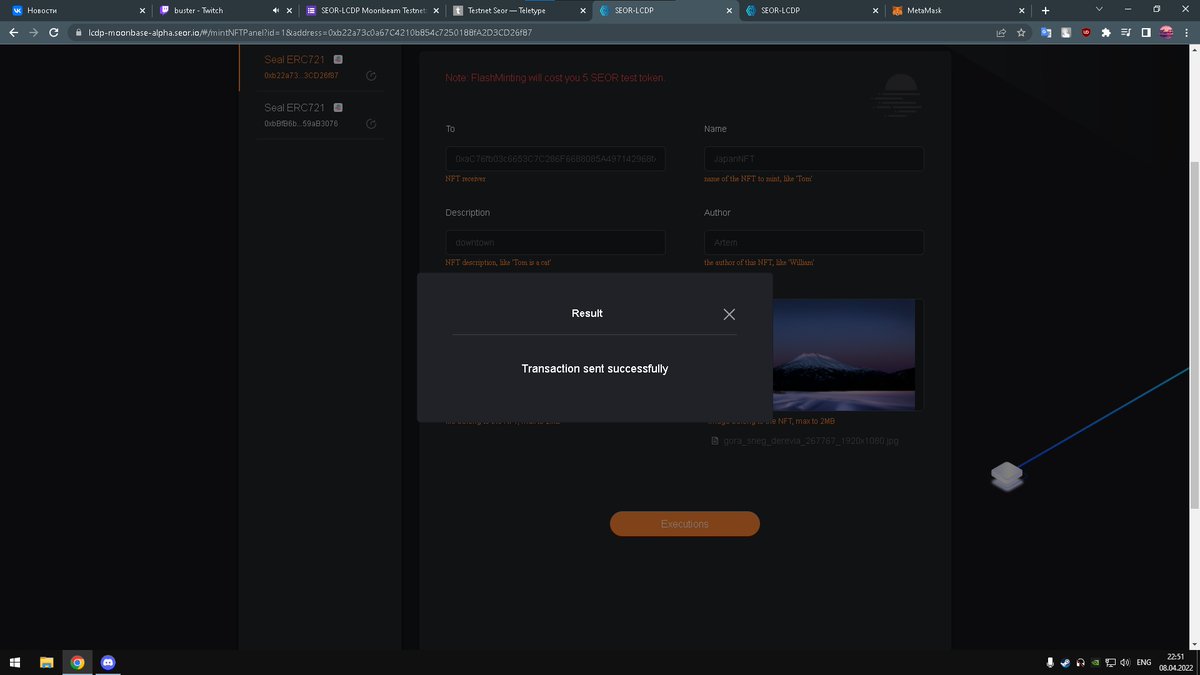1200x675 pixels.
Task: Click the microphone tray icon
Action: [1050, 663]
